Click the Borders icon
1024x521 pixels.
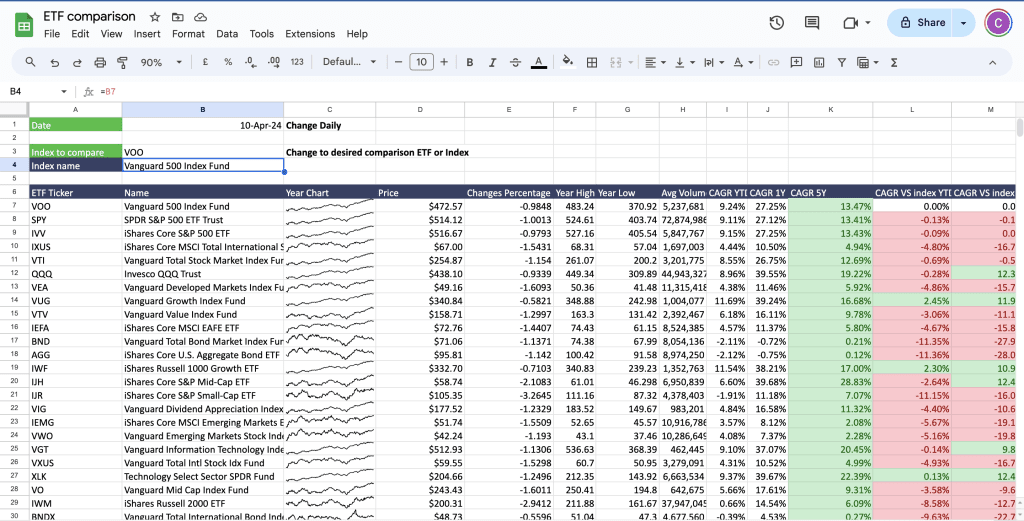(x=592, y=62)
